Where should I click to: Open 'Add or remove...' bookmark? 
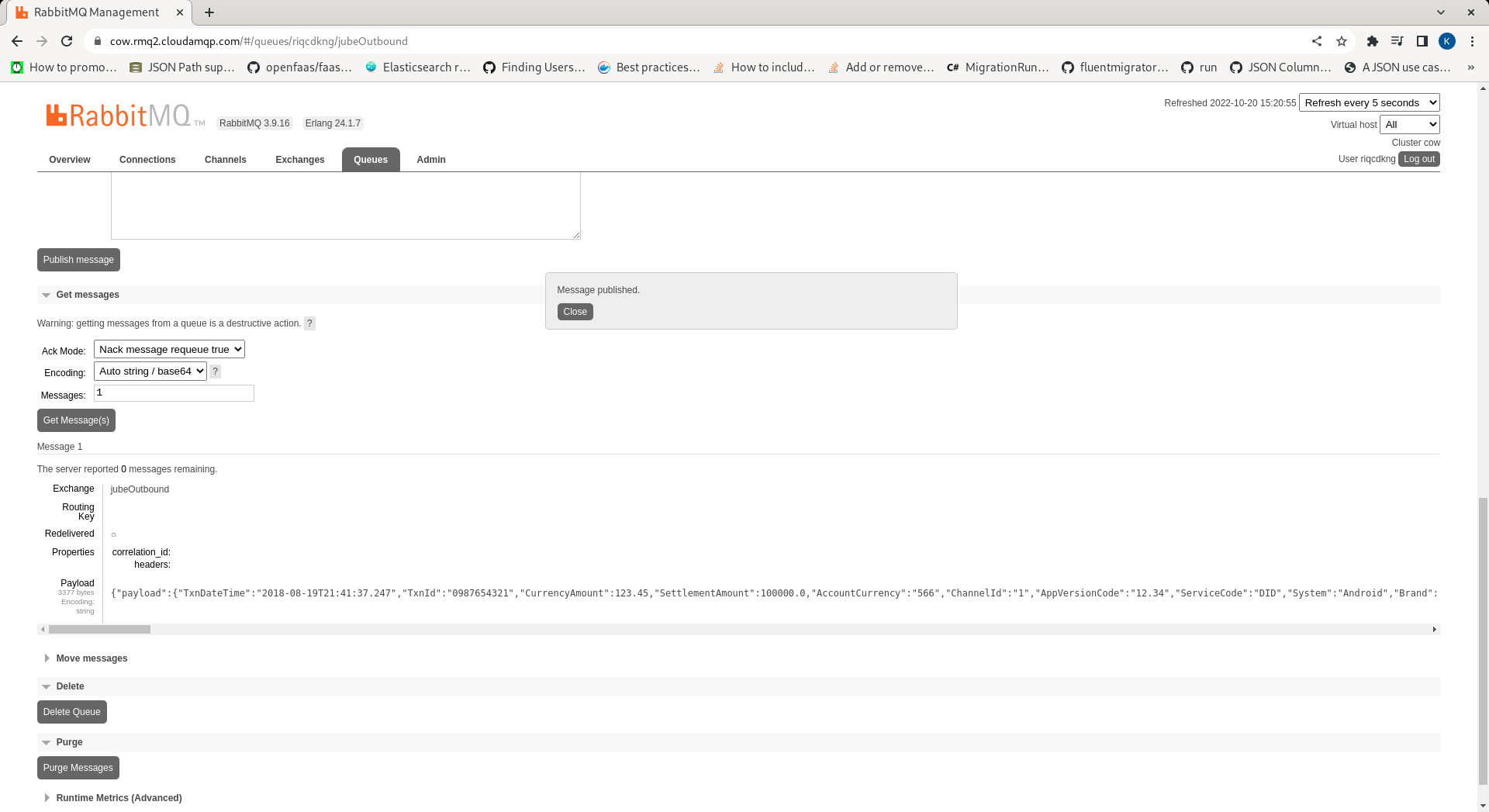[881, 67]
